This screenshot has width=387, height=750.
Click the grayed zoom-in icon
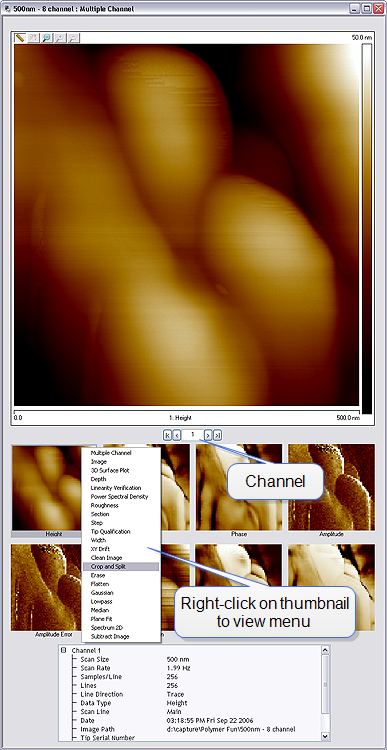point(60,38)
